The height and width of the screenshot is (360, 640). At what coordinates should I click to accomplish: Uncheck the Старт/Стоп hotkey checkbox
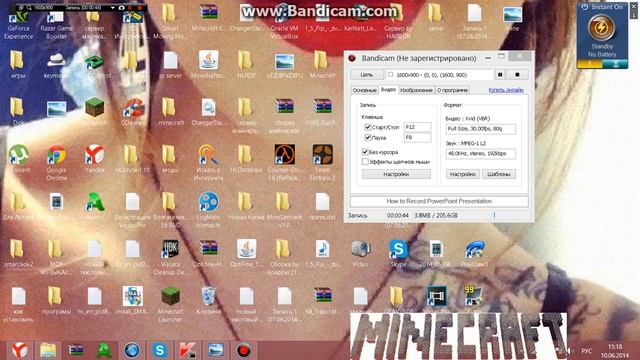[x=368, y=127]
